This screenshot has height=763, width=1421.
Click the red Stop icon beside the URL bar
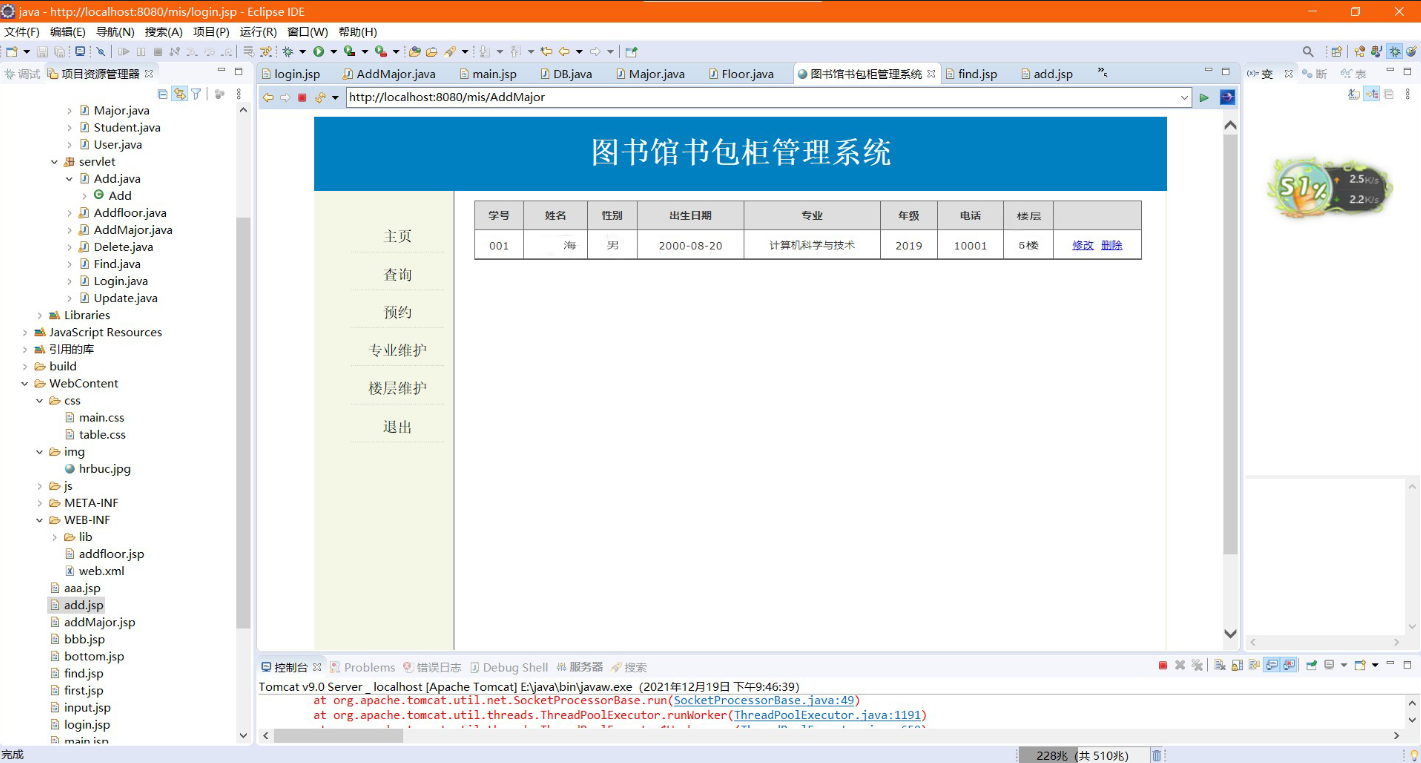[302, 97]
